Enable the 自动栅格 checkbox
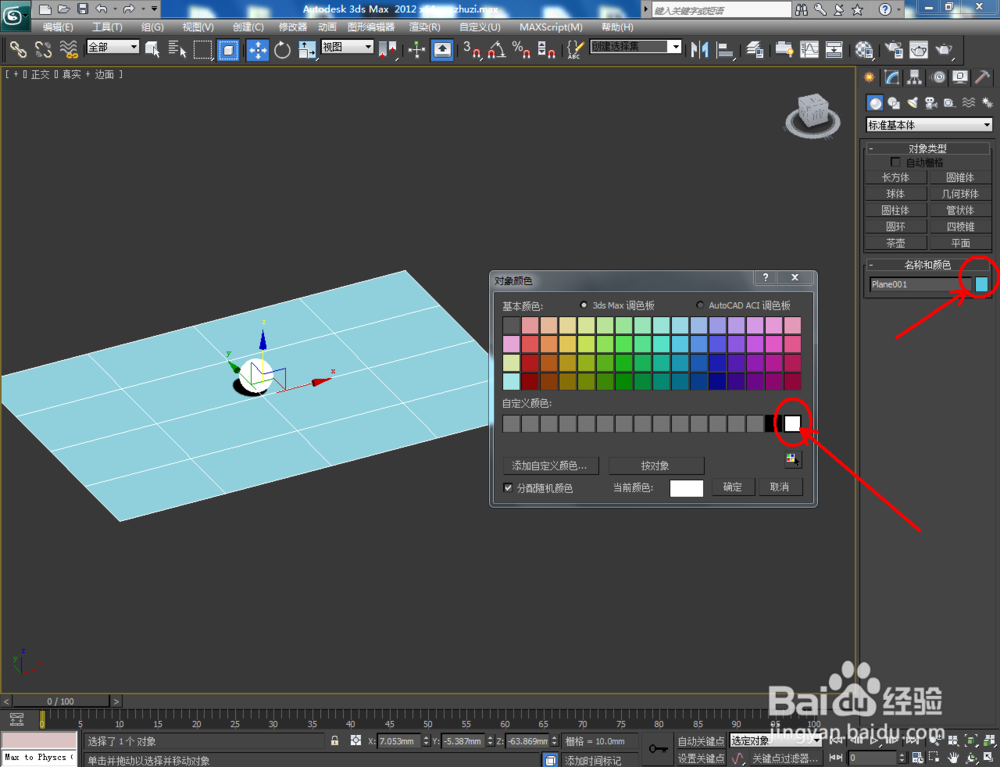This screenshot has width=1000, height=767. point(896,161)
